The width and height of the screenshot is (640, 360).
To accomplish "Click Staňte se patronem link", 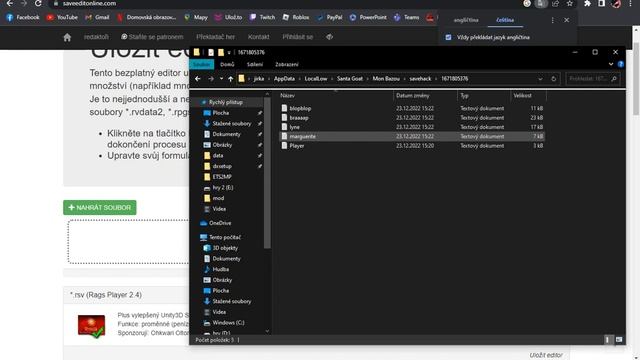I will [x=152, y=37].
